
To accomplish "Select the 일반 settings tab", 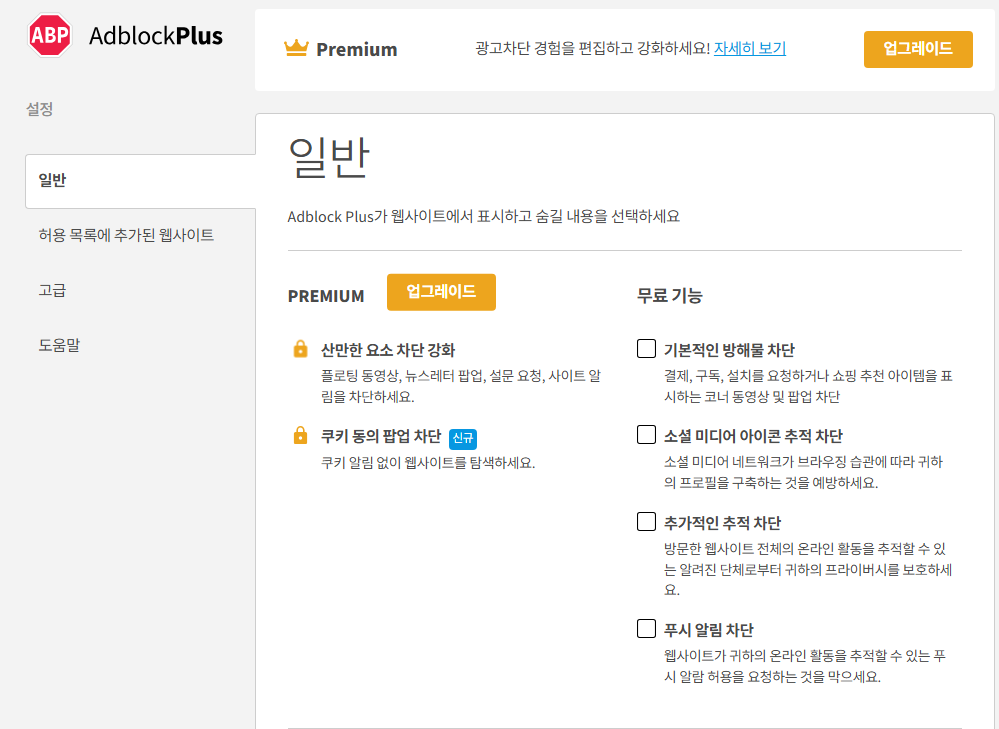I will (141, 181).
